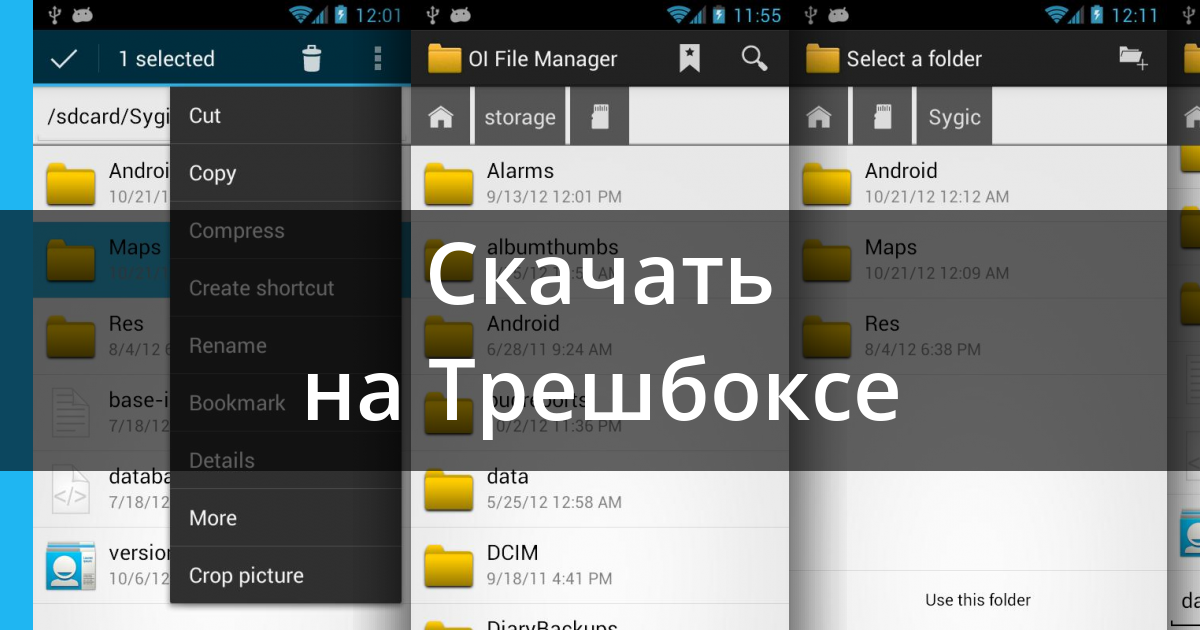Go home via home icon left of storage
The image size is (1200, 630).
pos(441,117)
